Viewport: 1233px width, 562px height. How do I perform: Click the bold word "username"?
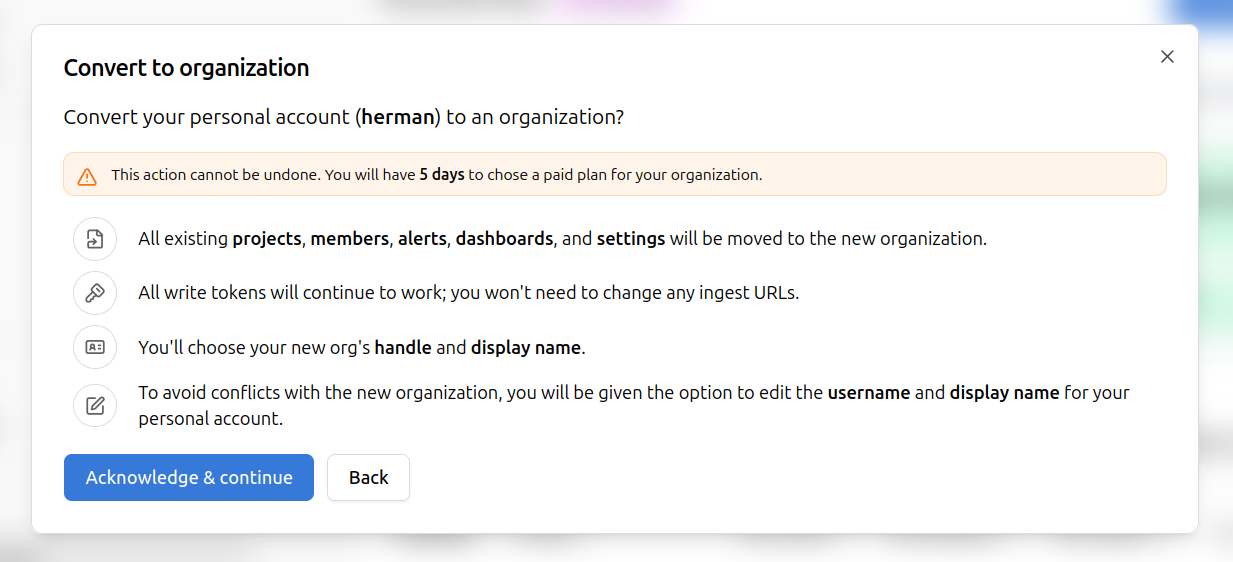868,393
